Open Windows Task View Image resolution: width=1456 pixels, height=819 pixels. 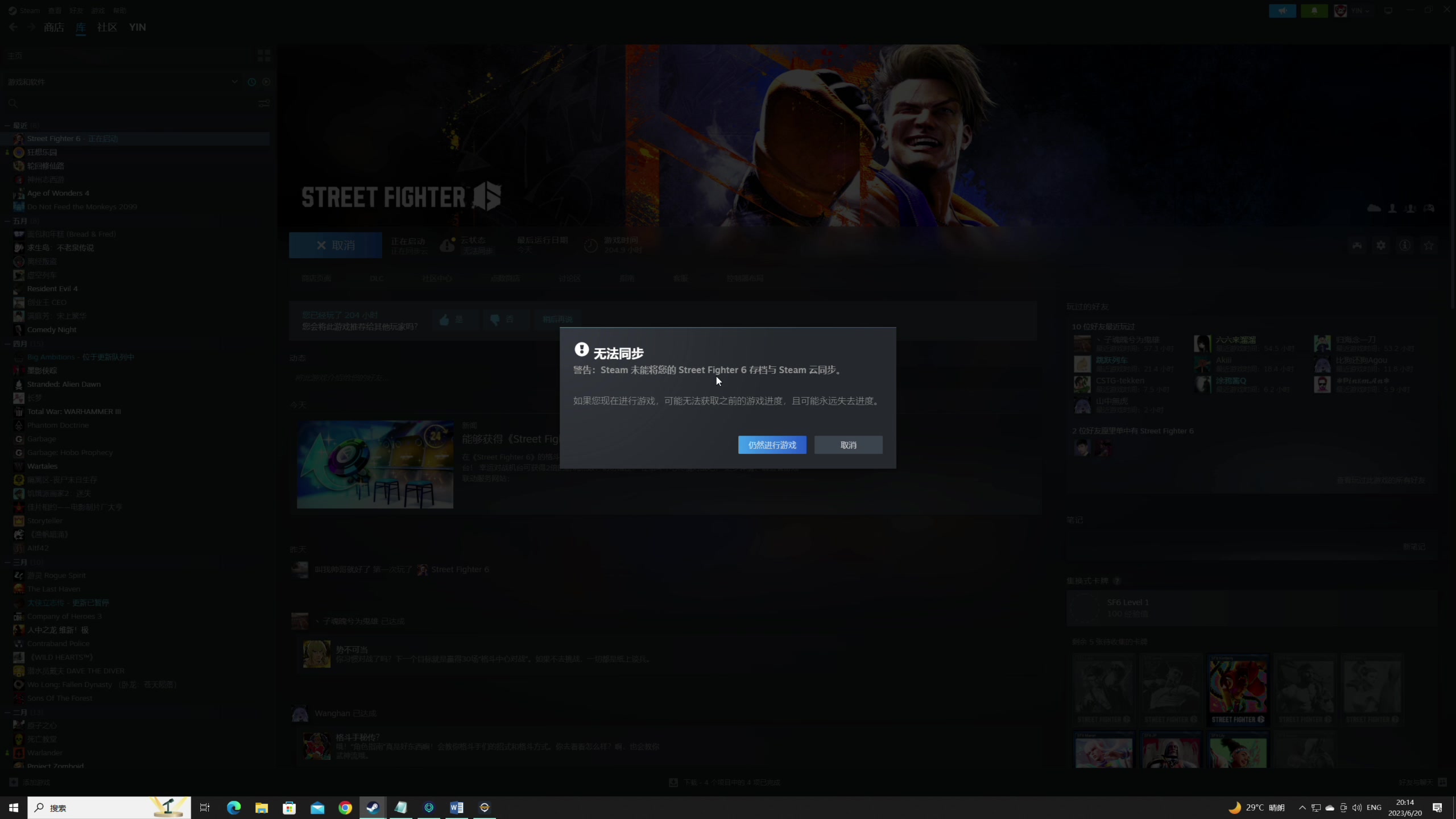click(205, 808)
